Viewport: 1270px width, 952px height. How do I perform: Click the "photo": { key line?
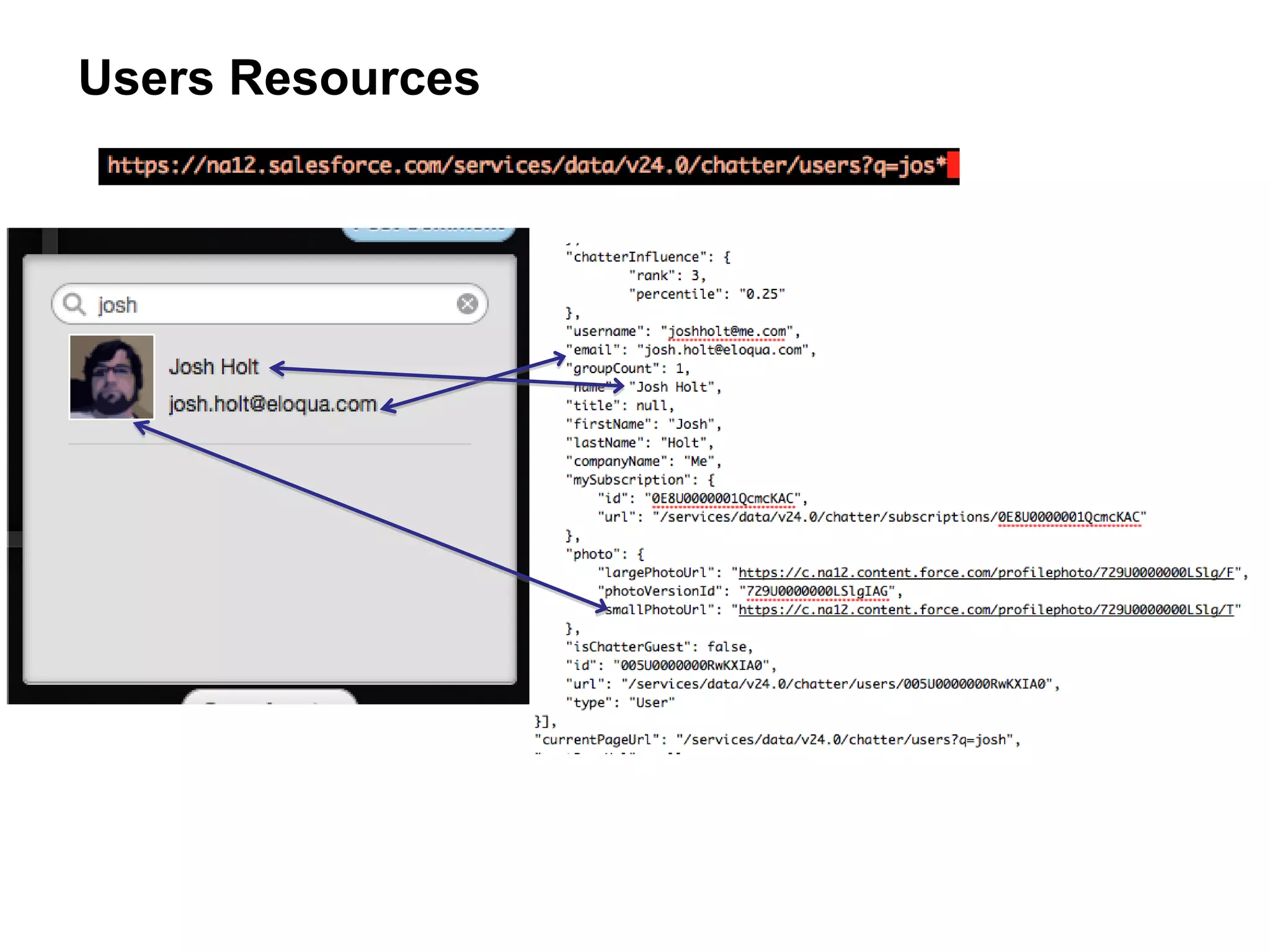(605, 554)
